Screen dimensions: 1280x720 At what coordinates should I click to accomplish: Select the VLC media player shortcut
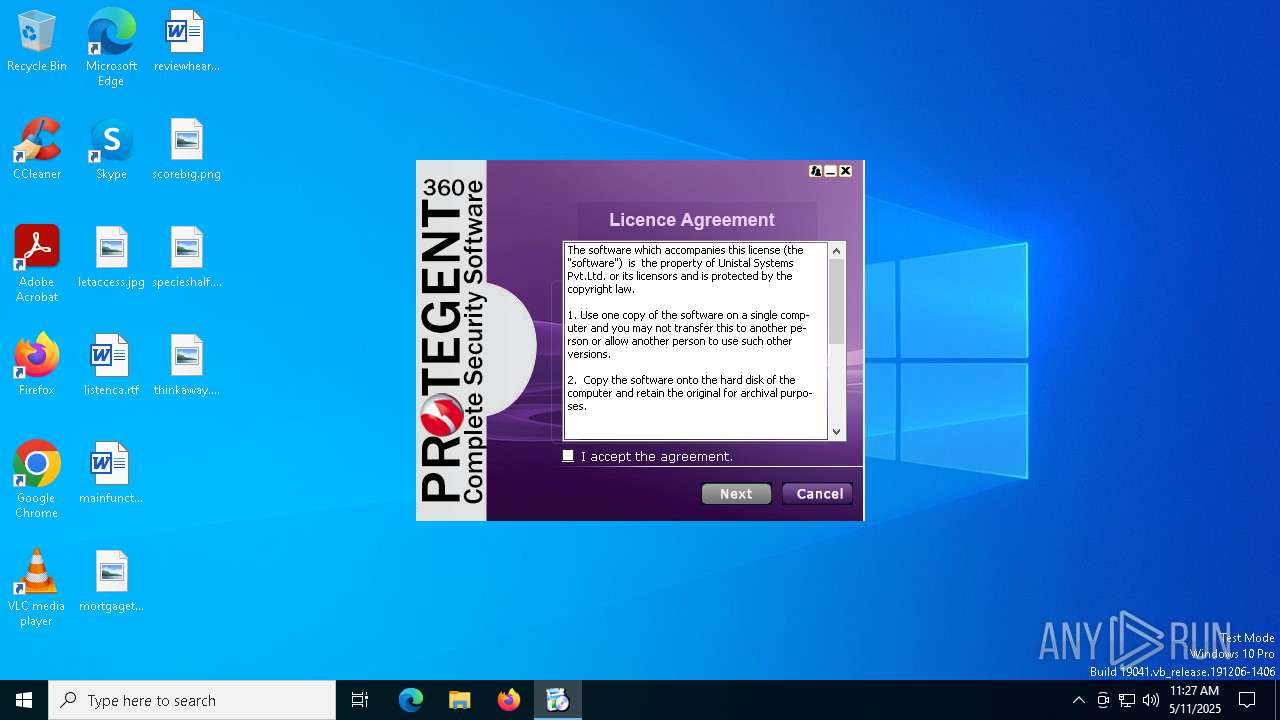pyautogui.click(x=37, y=588)
